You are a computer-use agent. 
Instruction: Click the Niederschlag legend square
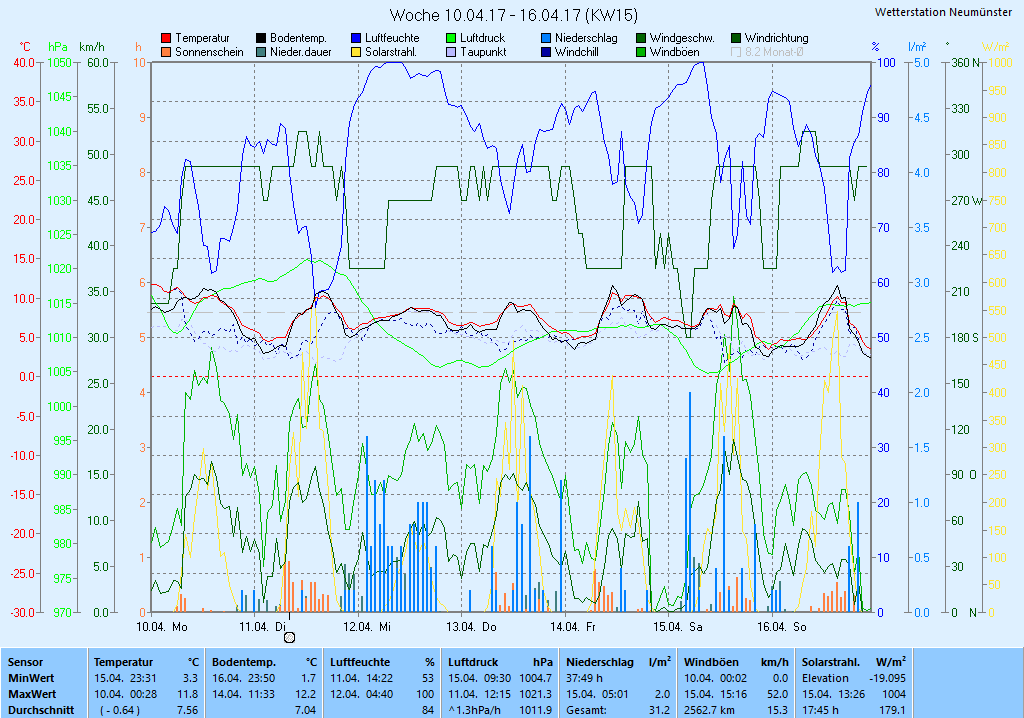click(546, 38)
